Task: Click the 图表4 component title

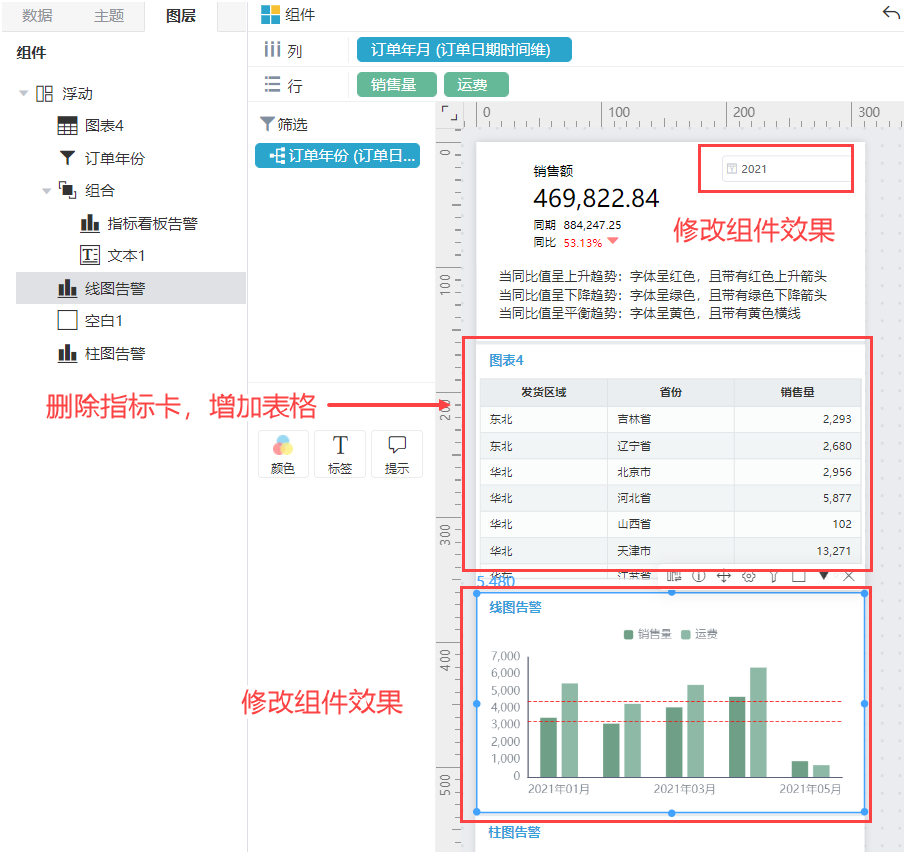Action: tap(506, 360)
